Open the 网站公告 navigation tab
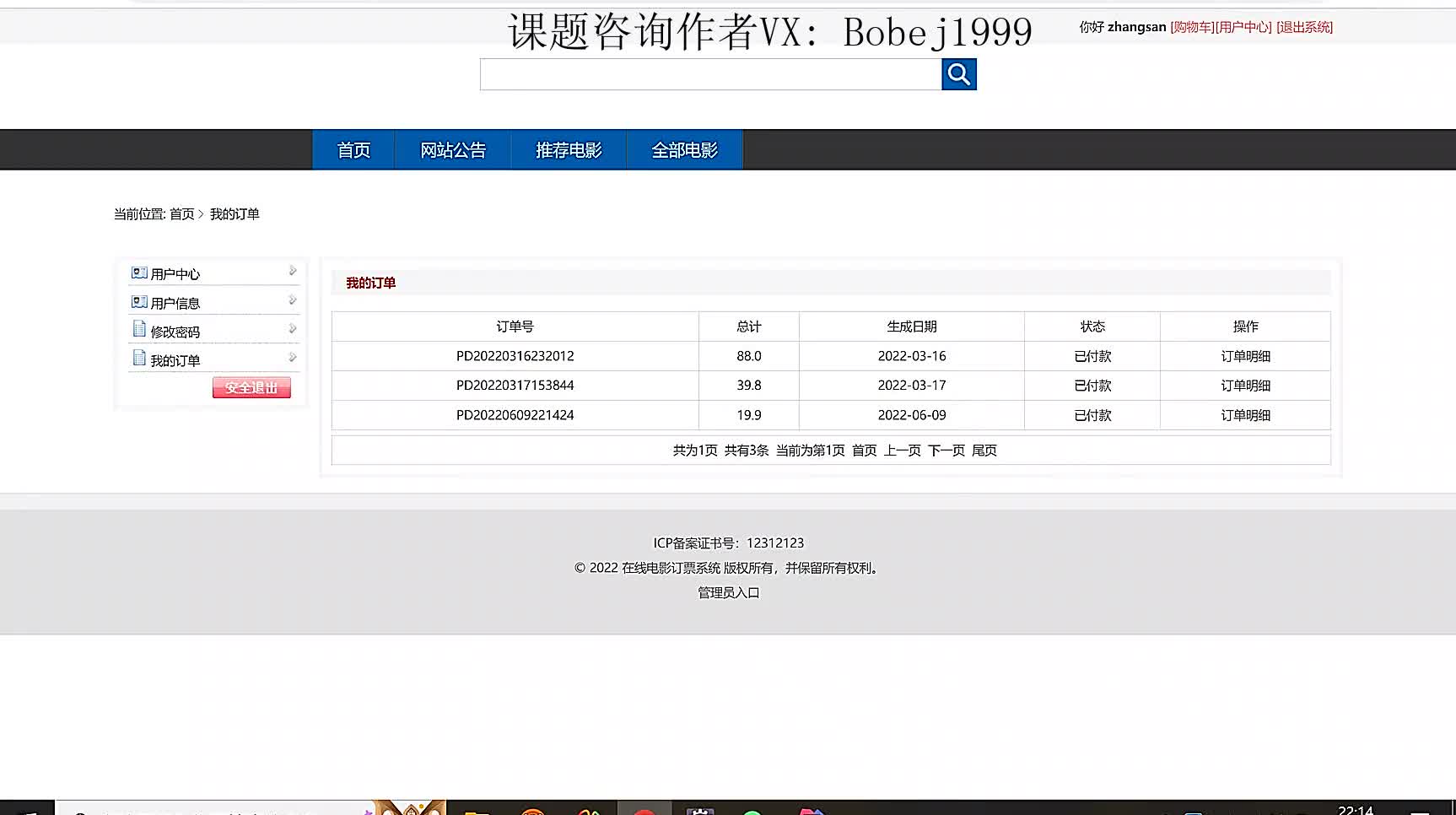The height and width of the screenshot is (815, 1456). [453, 150]
